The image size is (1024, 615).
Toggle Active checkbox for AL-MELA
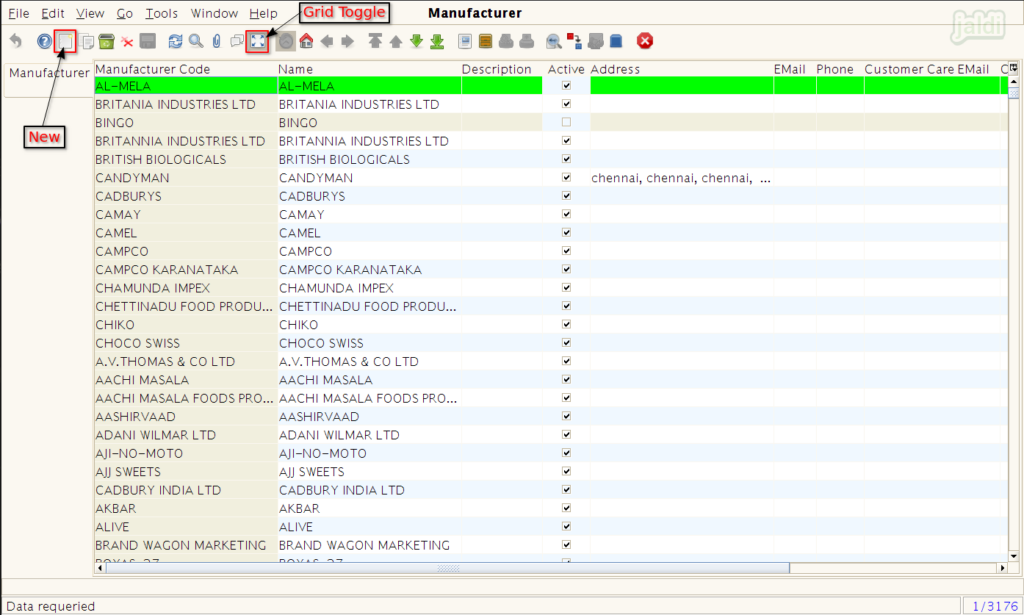pos(566,86)
